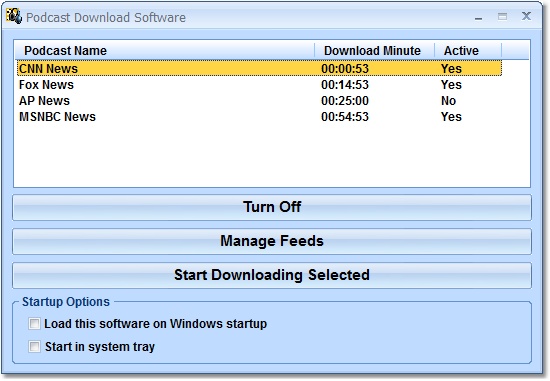Click the Turn Off button
This screenshot has height=381, width=550.
pos(272,207)
